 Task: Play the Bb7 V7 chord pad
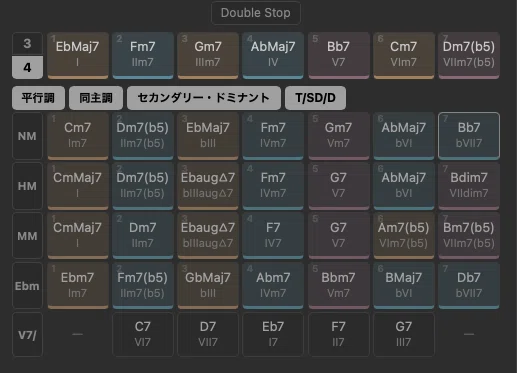[338, 55]
